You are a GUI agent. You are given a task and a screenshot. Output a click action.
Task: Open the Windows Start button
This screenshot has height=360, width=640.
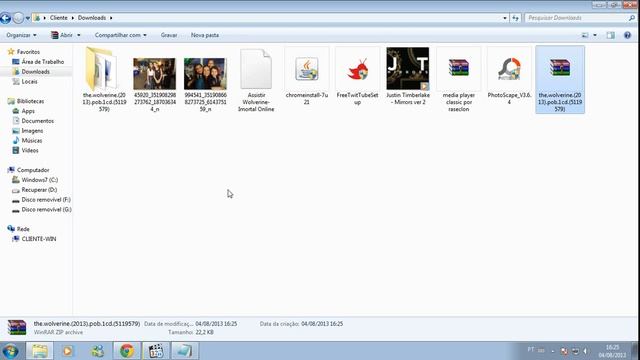[11, 351]
